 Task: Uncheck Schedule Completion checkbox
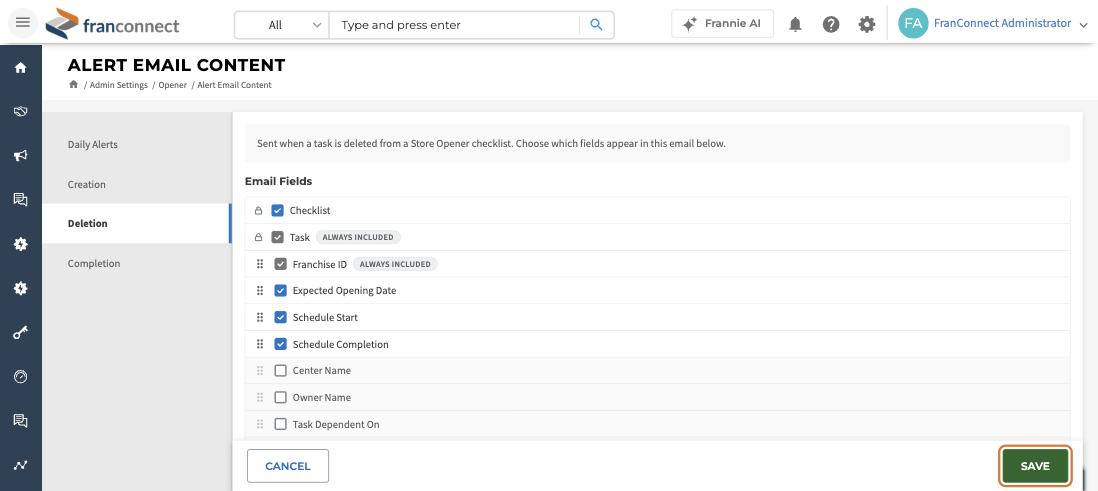pos(280,344)
